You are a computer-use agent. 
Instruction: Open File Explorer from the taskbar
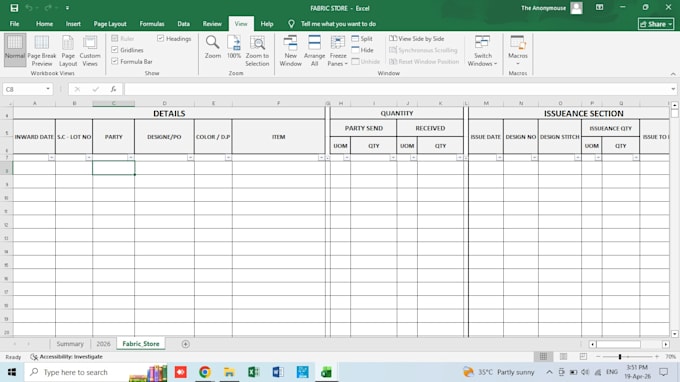tap(229, 372)
